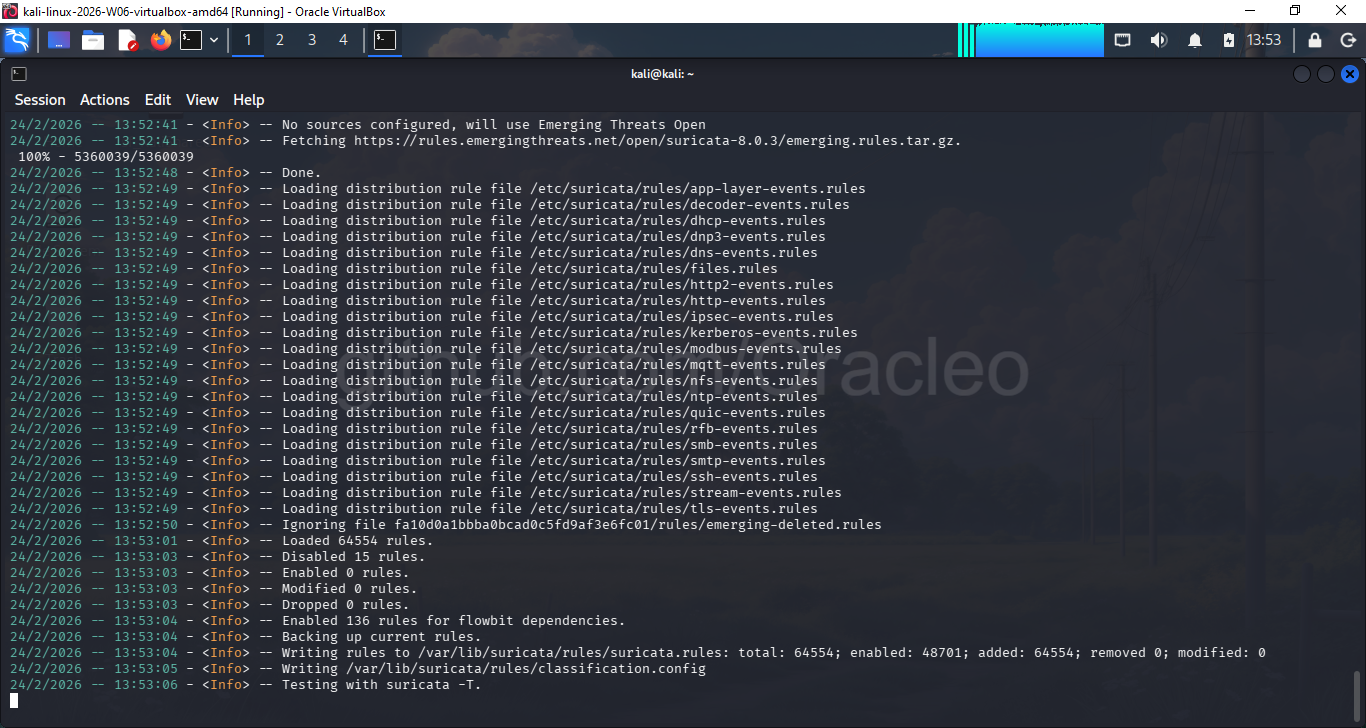Switch to workspace 2
1366x728 pixels.
tap(280, 40)
